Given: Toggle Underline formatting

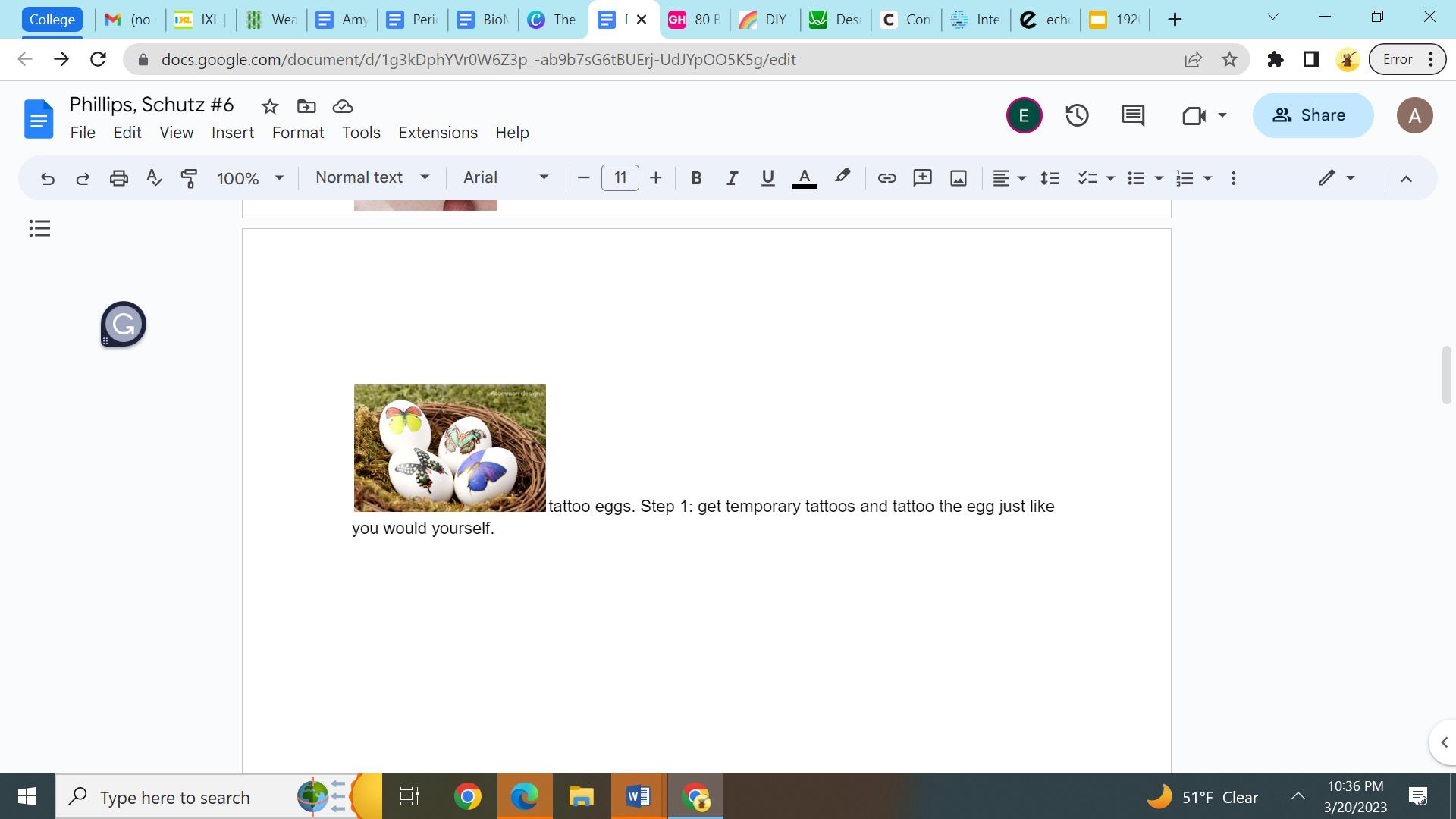Looking at the screenshot, I should coord(767,178).
